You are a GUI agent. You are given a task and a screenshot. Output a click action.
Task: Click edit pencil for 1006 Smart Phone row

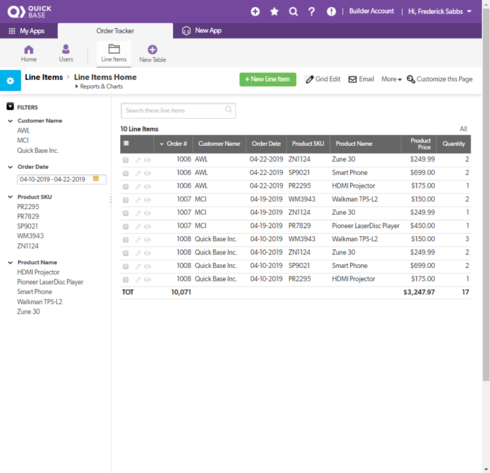(138, 173)
